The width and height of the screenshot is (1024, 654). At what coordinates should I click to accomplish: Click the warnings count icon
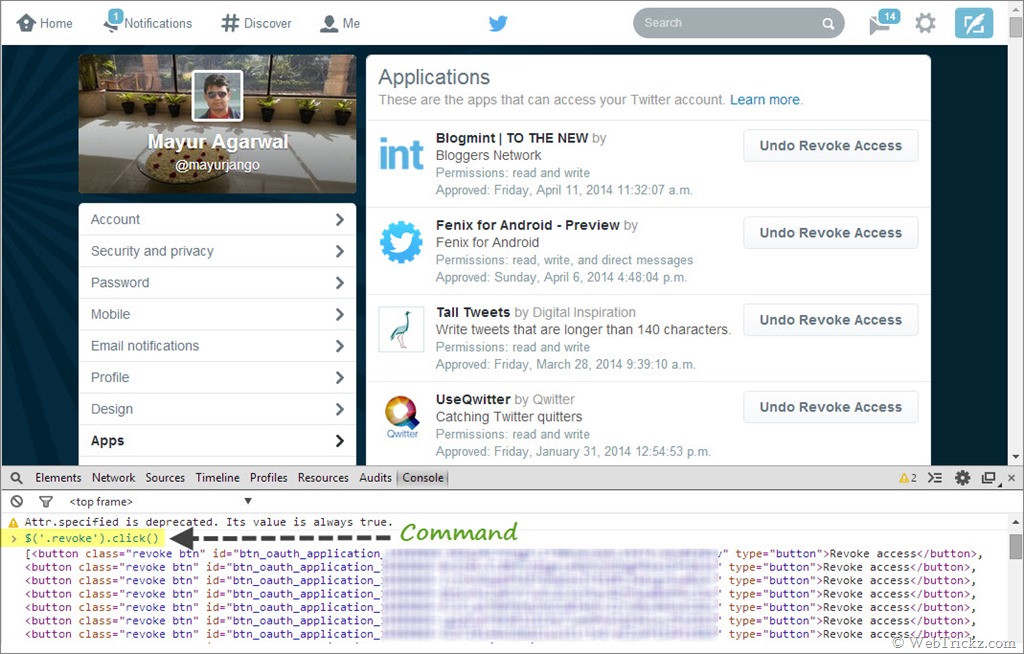(x=908, y=478)
